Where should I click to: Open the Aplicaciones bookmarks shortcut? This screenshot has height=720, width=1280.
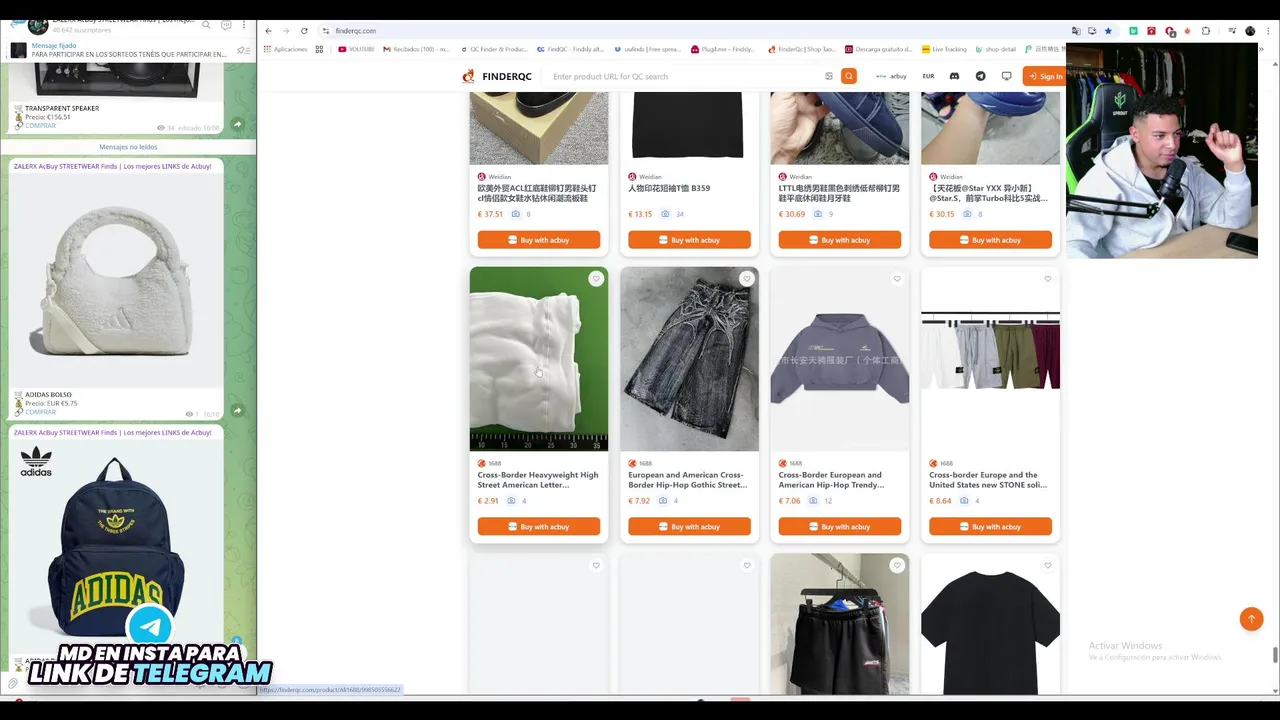pyautogui.click(x=286, y=49)
